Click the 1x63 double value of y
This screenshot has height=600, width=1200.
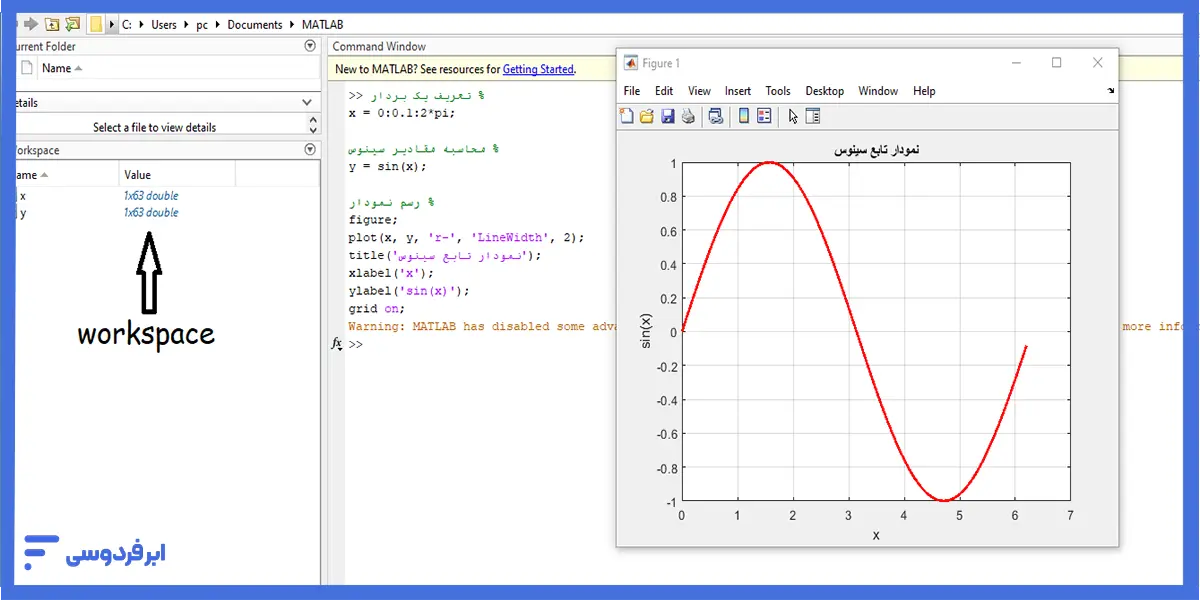point(151,213)
